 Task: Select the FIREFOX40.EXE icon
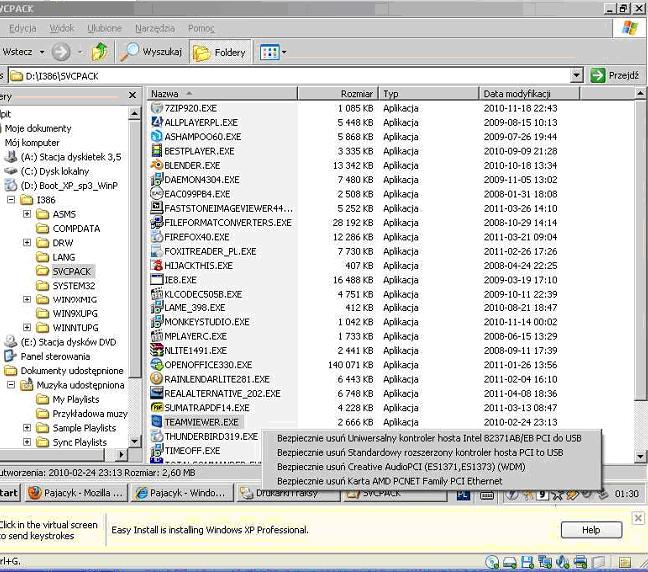[157, 237]
